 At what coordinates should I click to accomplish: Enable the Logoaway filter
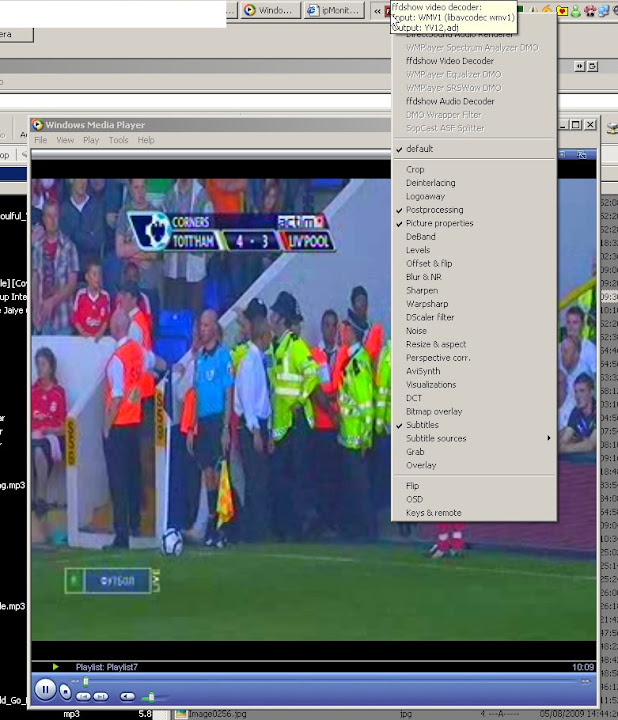coord(474,197)
